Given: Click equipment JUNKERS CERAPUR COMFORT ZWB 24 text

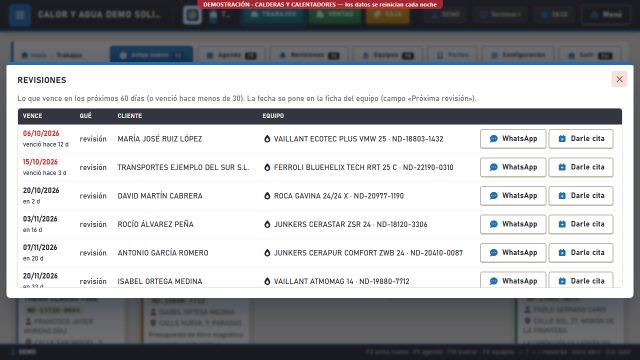Looking at the screenshot, I should point(339,253).
